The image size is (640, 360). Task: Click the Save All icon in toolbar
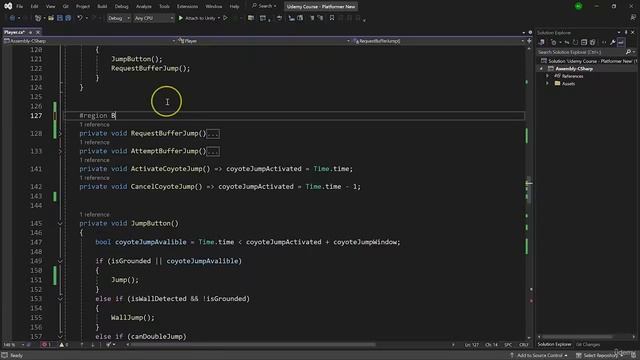(68, 18)
